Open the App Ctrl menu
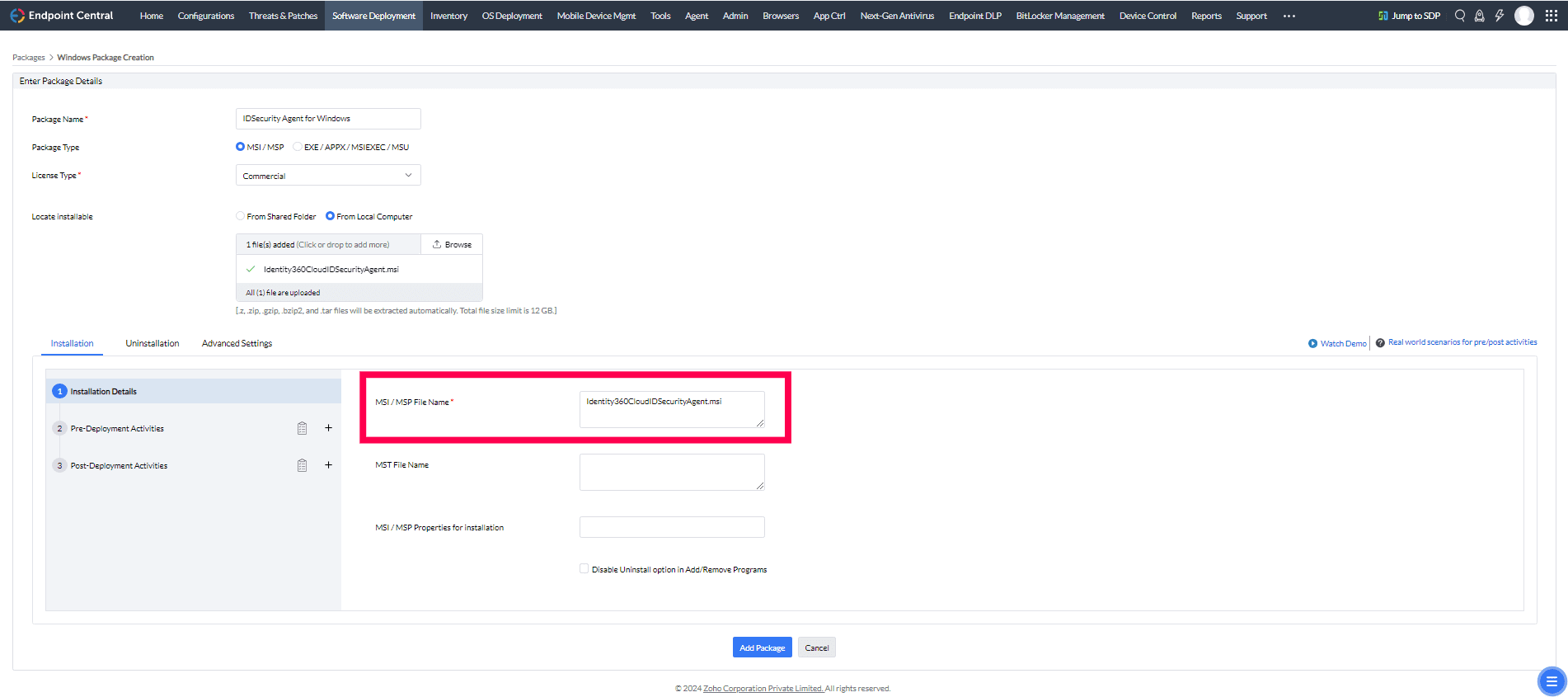 [829, 16]
